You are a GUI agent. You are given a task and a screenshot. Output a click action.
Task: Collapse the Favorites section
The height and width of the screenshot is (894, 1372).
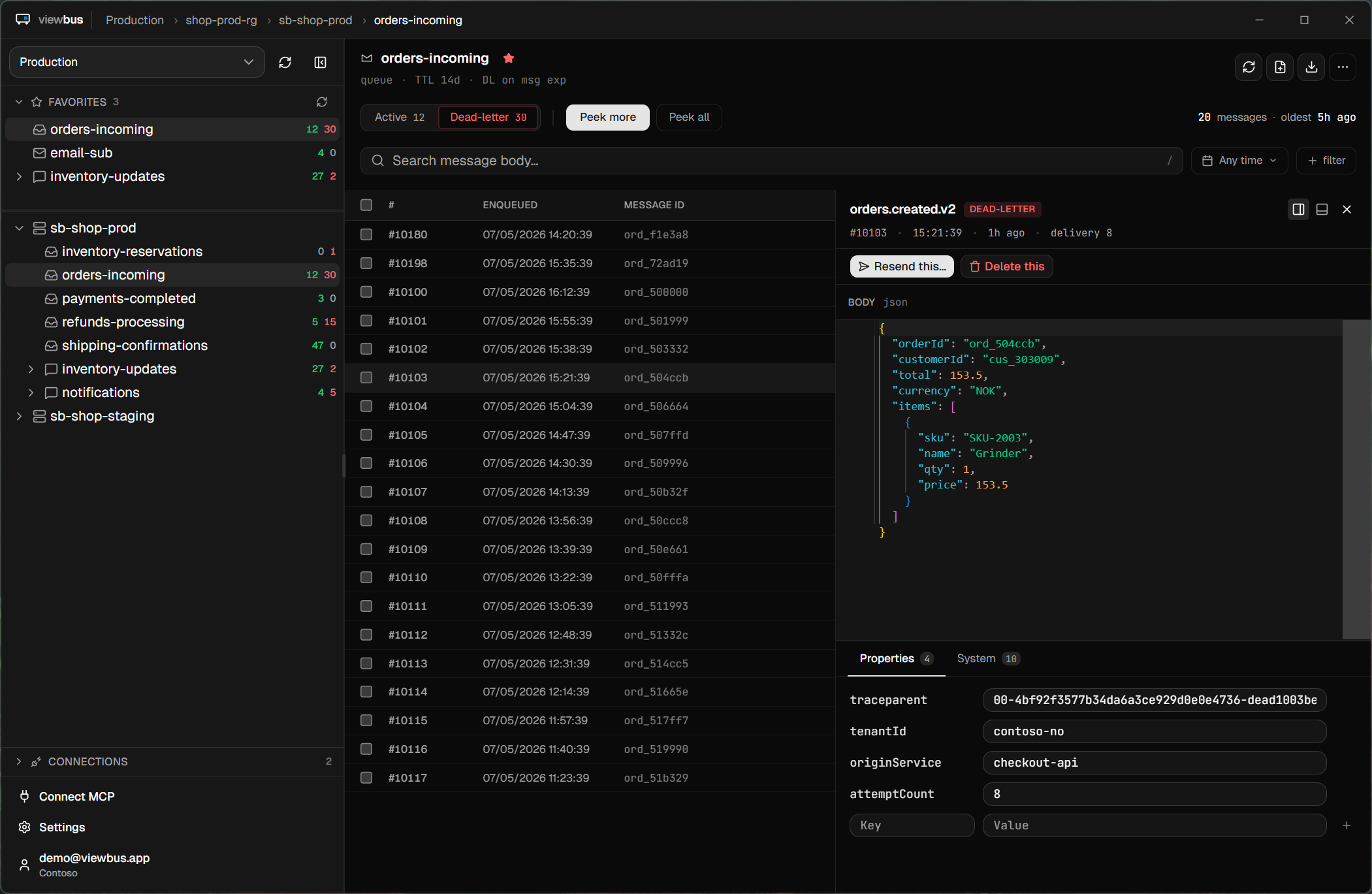tap(19, 102)
